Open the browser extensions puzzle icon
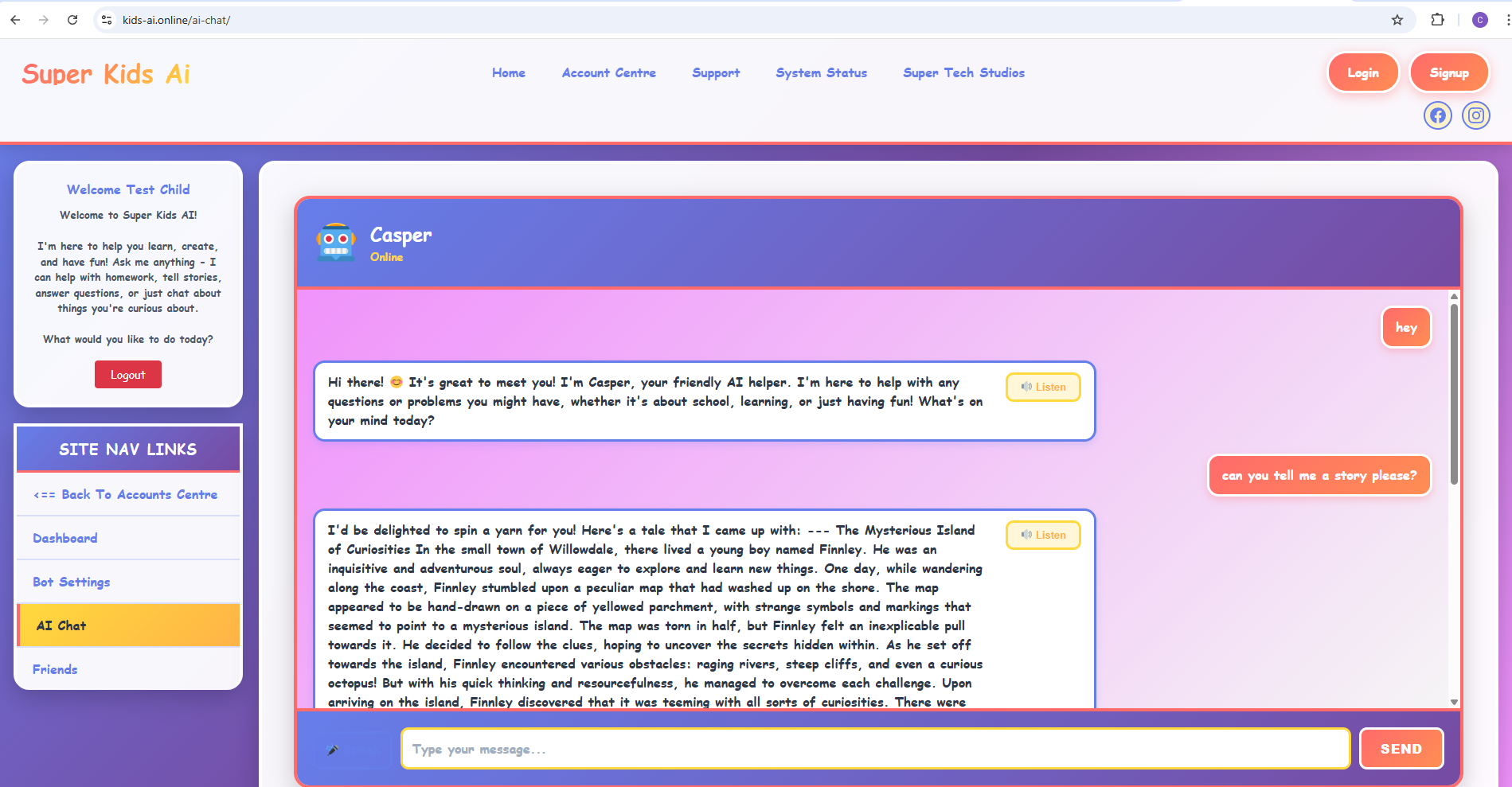The height and width of the screenshot is (787, 1512). (x=1437, y=20)
